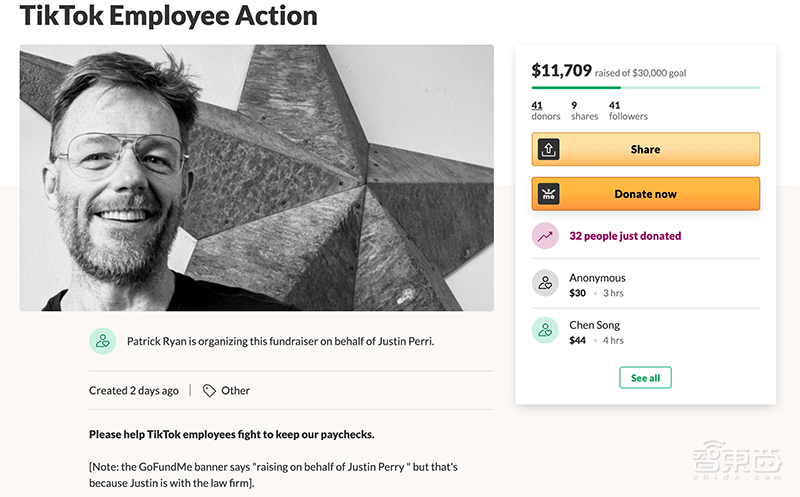Click the Anonymous donor avatar icon

(545, 284)
